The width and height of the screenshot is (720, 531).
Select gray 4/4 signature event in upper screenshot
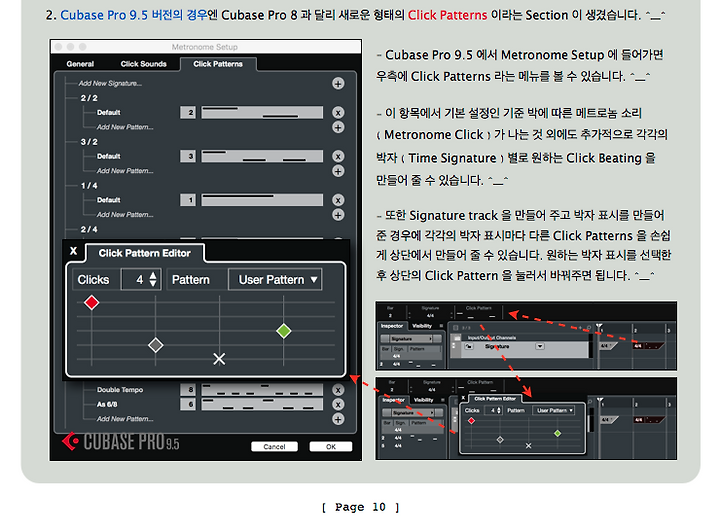pyautogui.click(x=607, y=345)
